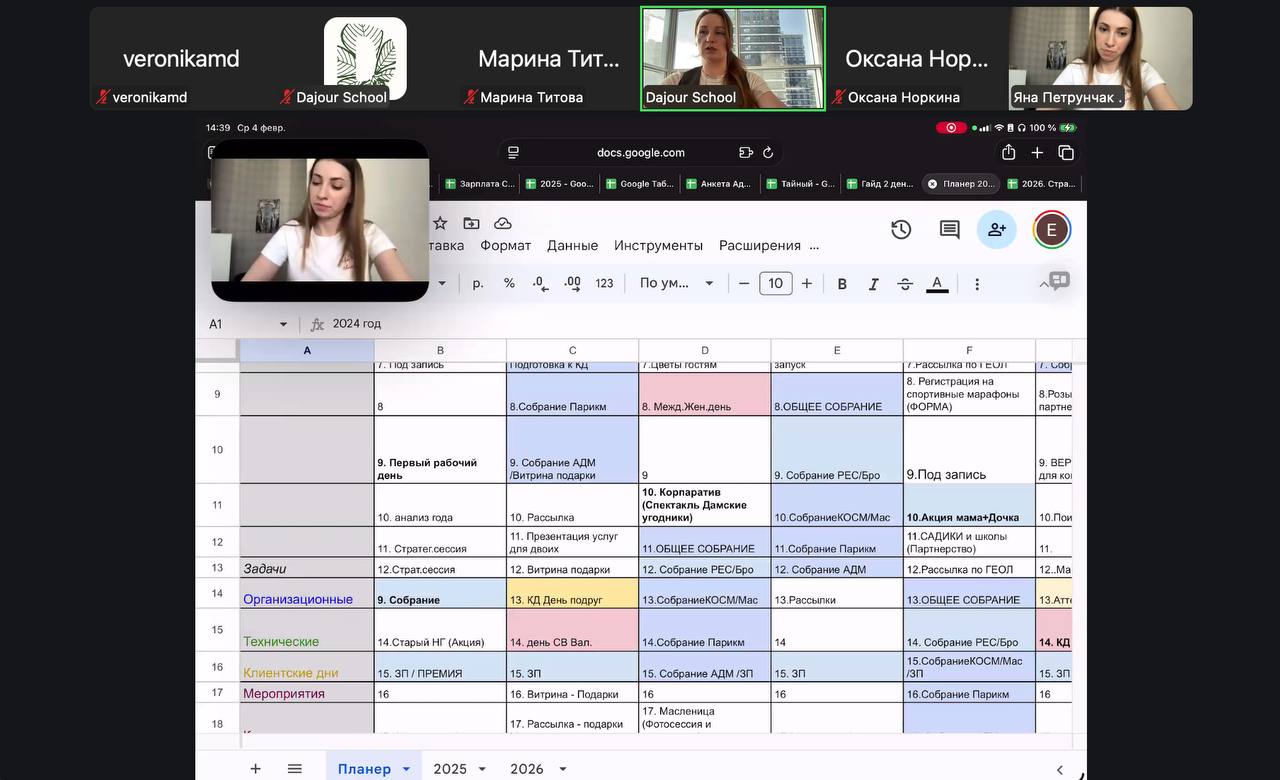
Task: Toggle strikethrough formatting
Action: coord(905,284)
